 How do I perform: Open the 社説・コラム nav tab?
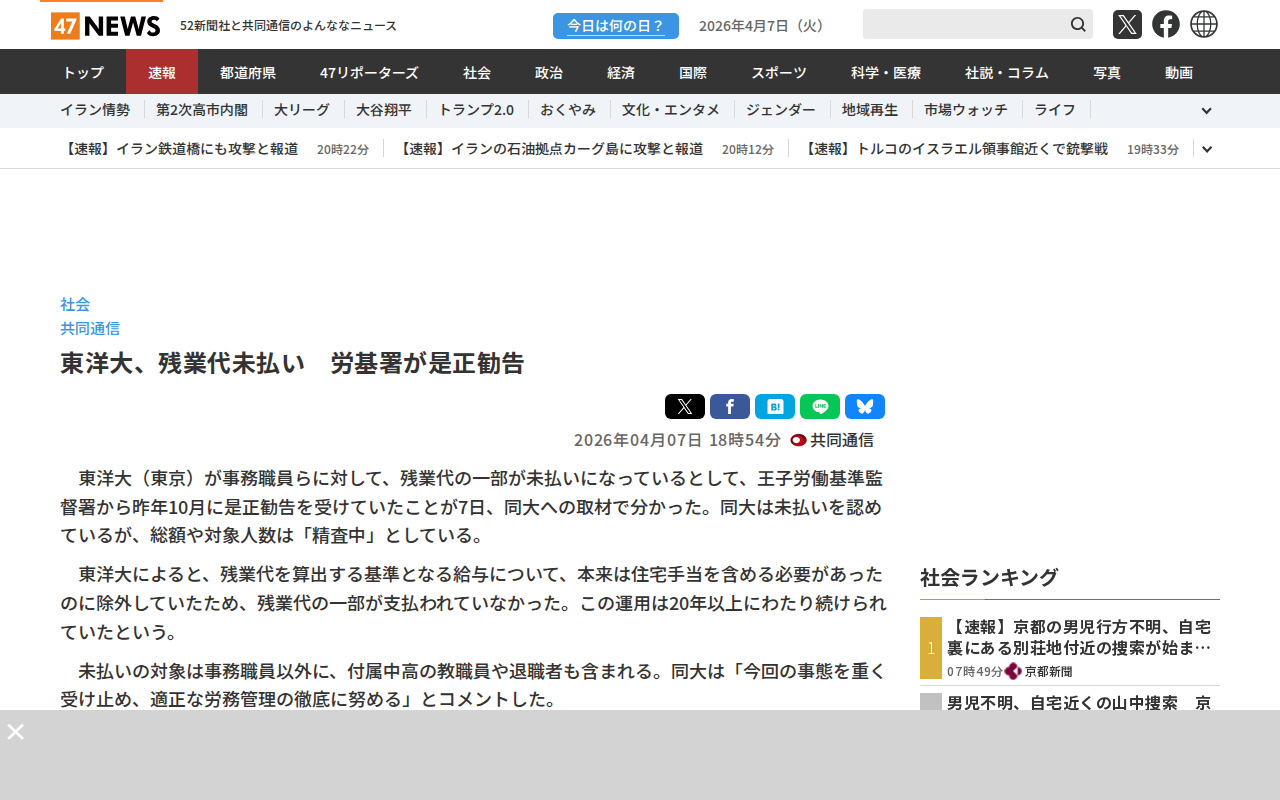(x=1007, y=72)
